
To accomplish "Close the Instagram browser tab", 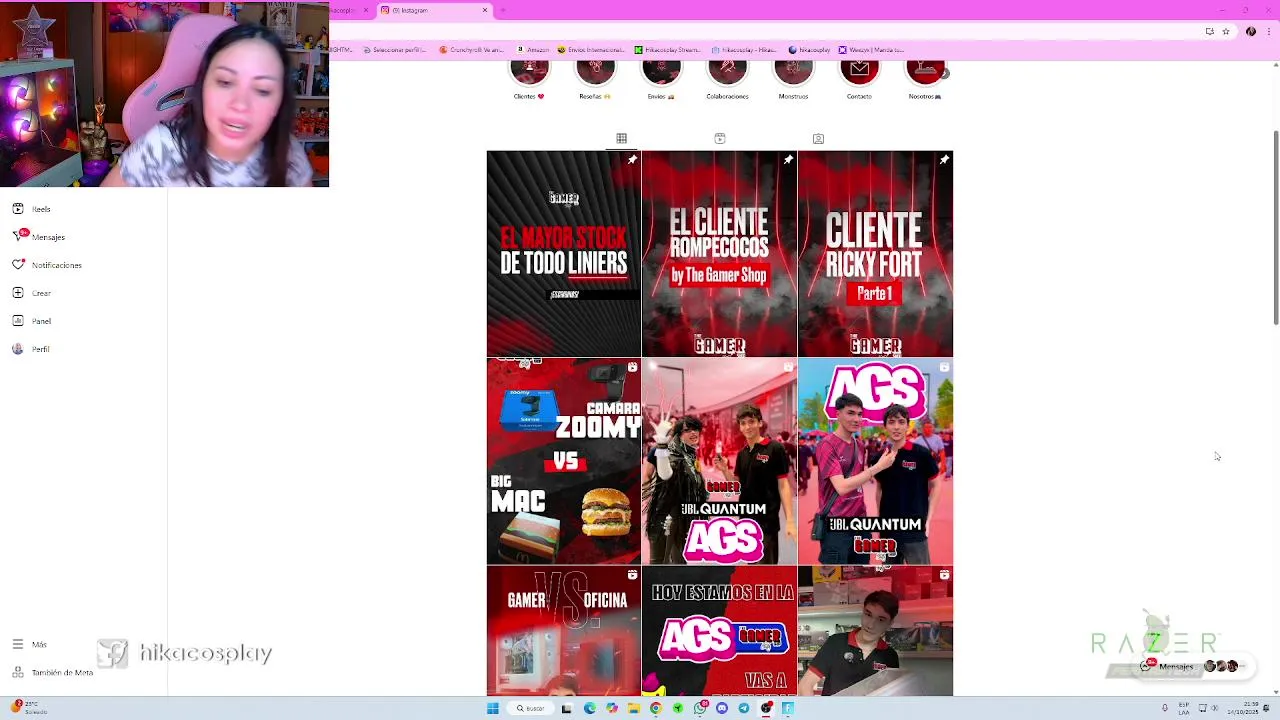I will pyautogui.click(x=485, y=10).
